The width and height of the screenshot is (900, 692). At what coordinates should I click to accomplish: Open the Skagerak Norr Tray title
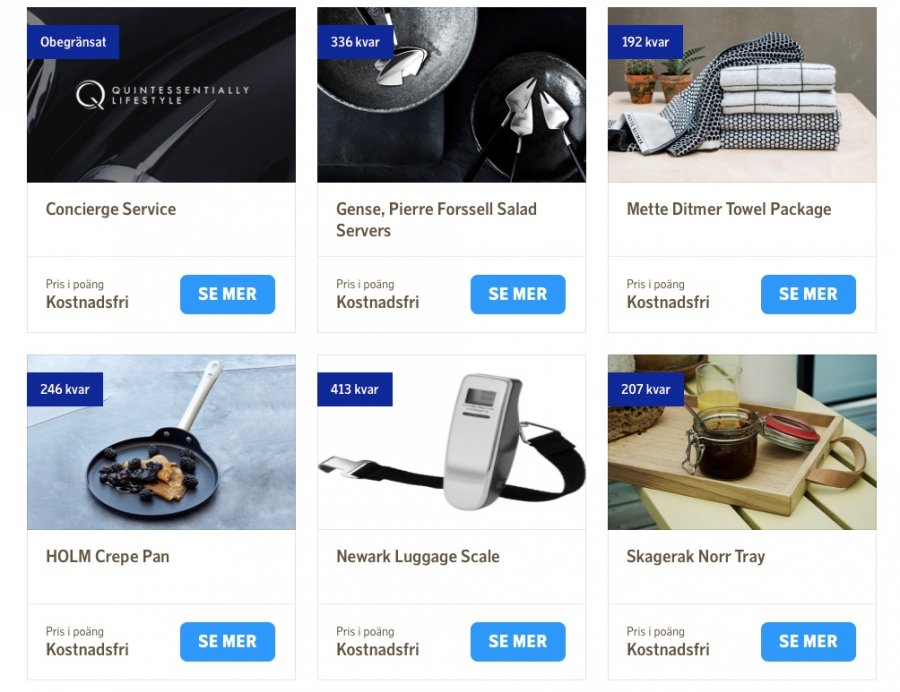[696, 556]
